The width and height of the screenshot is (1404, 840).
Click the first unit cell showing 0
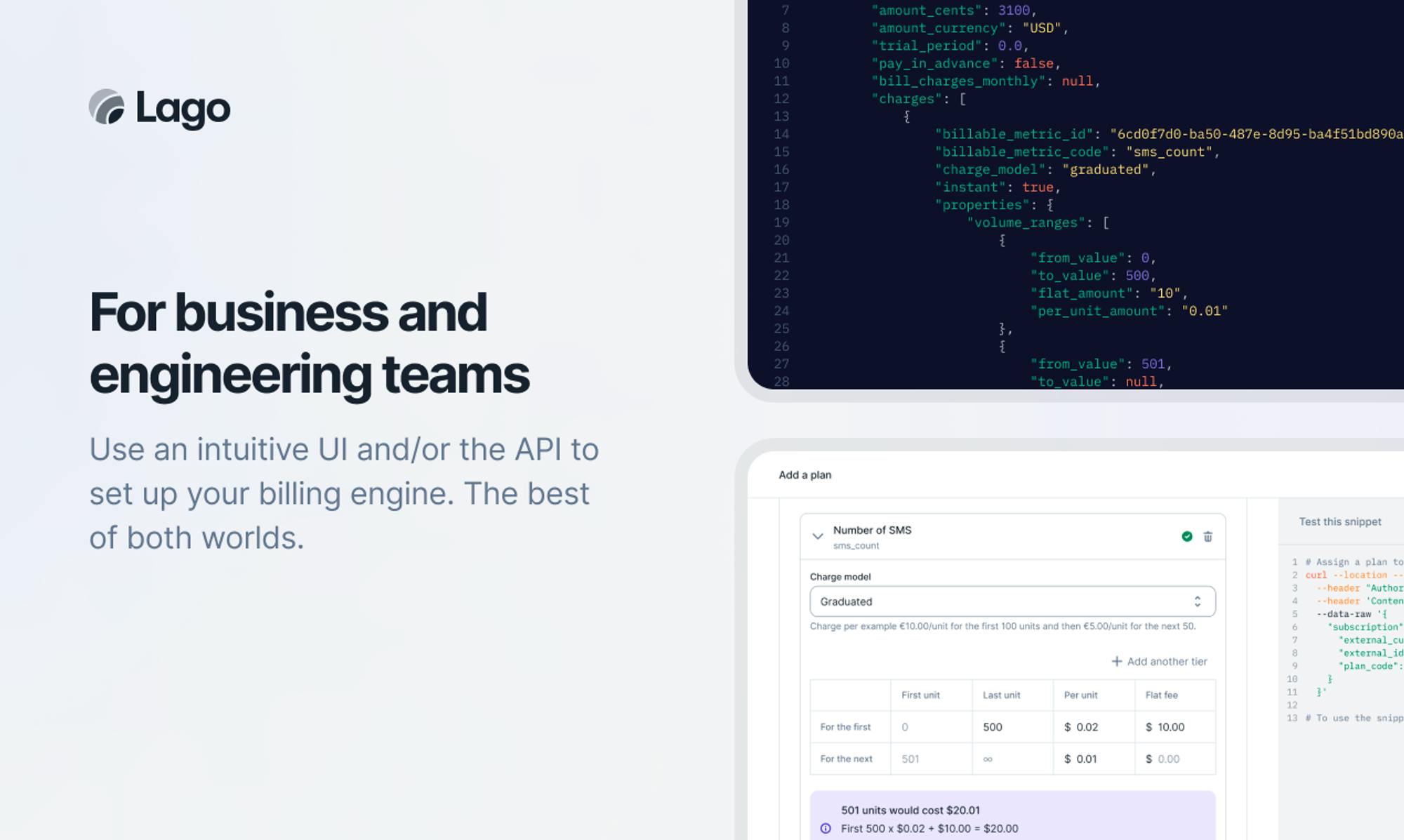coord(931,727)
